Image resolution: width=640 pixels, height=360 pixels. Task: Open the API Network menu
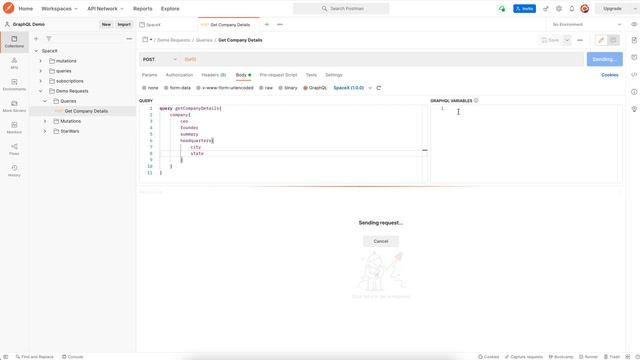(x=105, y=9)
